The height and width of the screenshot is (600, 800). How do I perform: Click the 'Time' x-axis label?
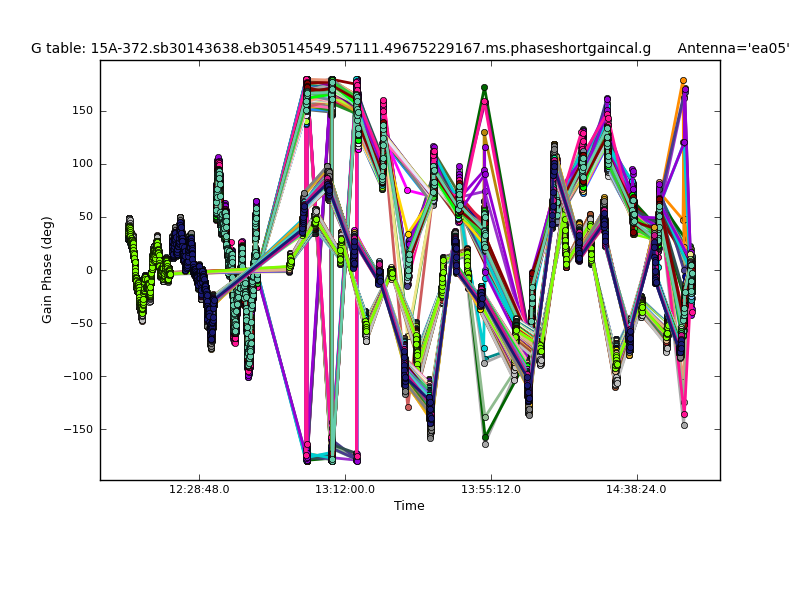pyautogui.click(x=409, y=506)
